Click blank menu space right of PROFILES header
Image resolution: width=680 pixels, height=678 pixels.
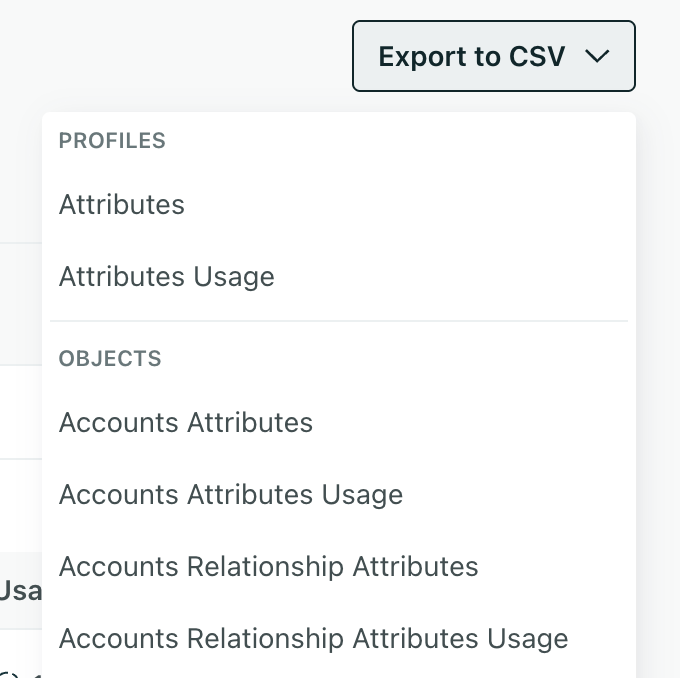coord(450,141)
